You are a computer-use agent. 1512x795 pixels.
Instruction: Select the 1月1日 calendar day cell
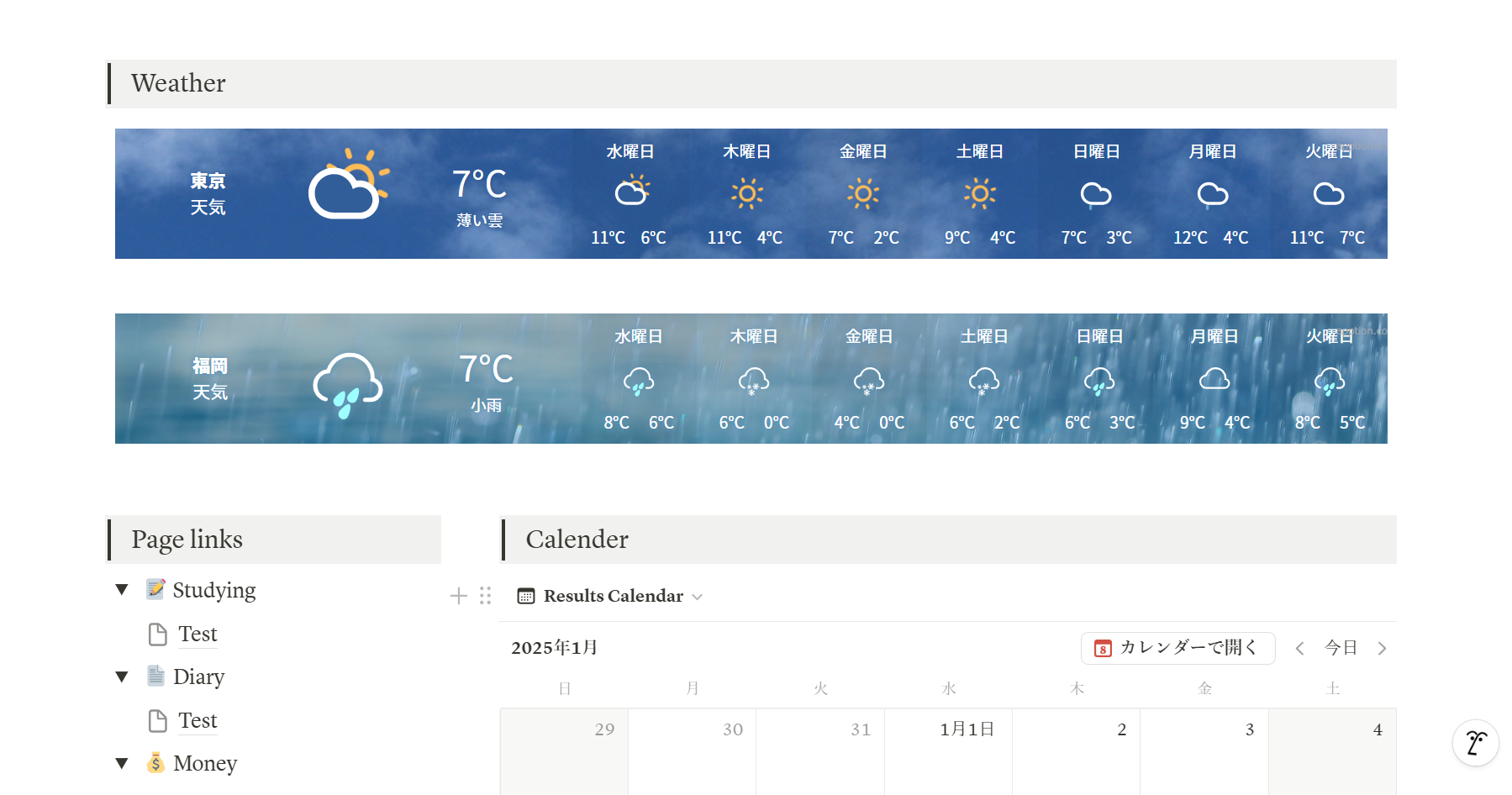click(x=949, y=751)
